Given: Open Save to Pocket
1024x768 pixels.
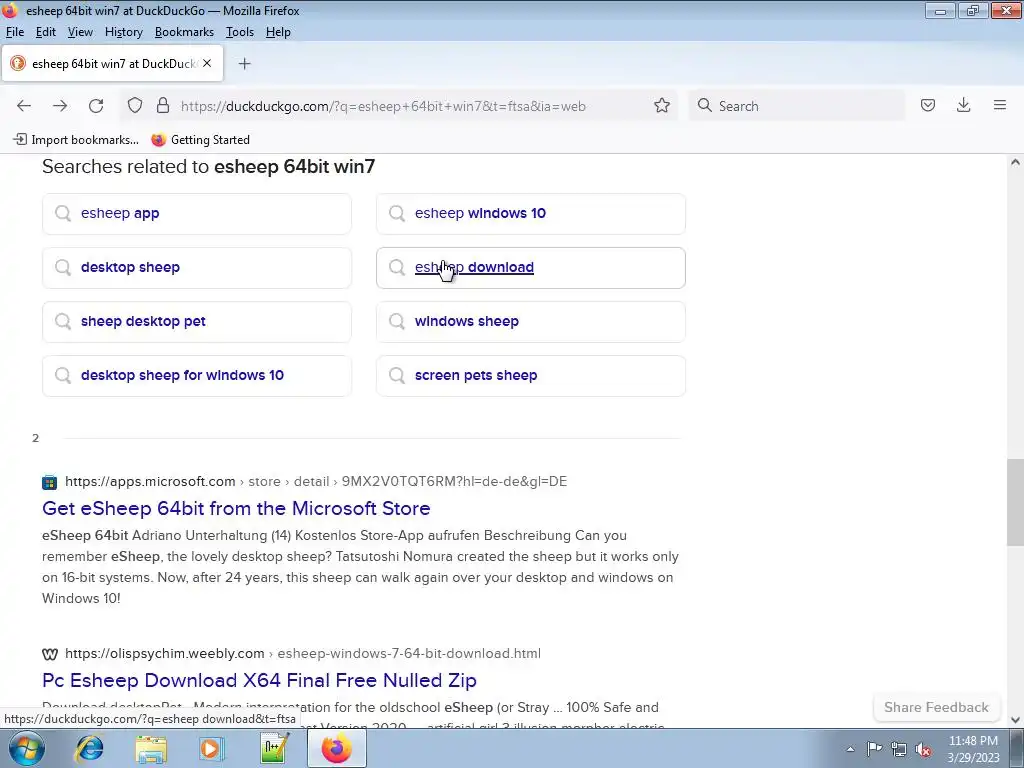Looking at the screenshot, I should coord(928,106).
